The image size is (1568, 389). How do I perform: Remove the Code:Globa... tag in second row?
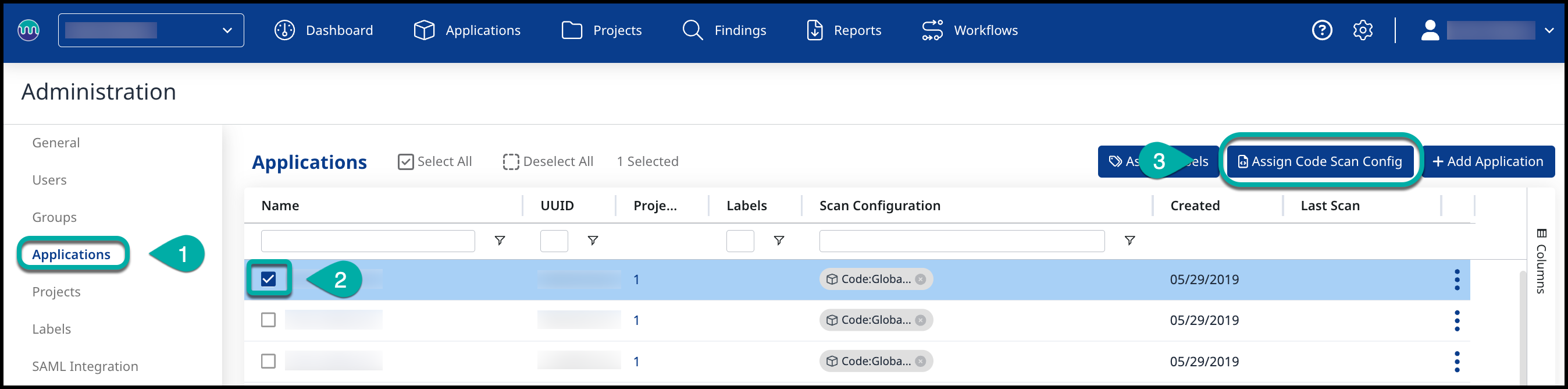pyautogui.click(x=920, y=320)
